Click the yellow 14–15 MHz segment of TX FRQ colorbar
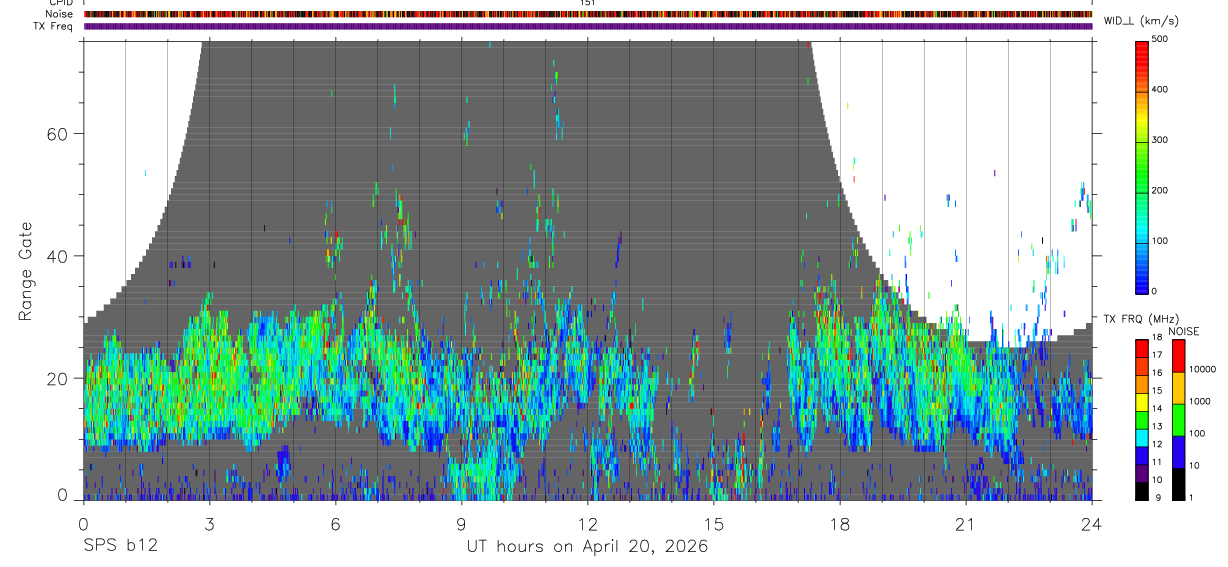 (x=1142, y=402)
